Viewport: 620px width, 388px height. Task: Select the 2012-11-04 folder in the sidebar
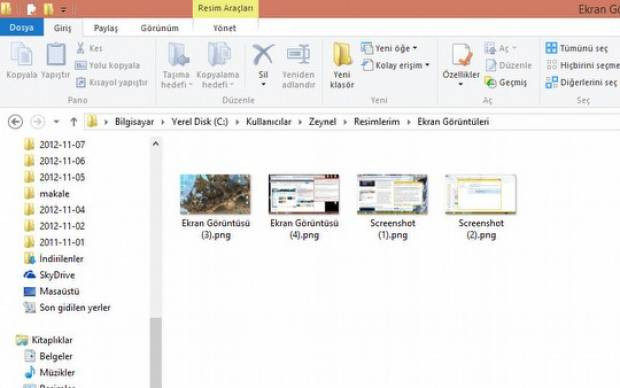54,210
